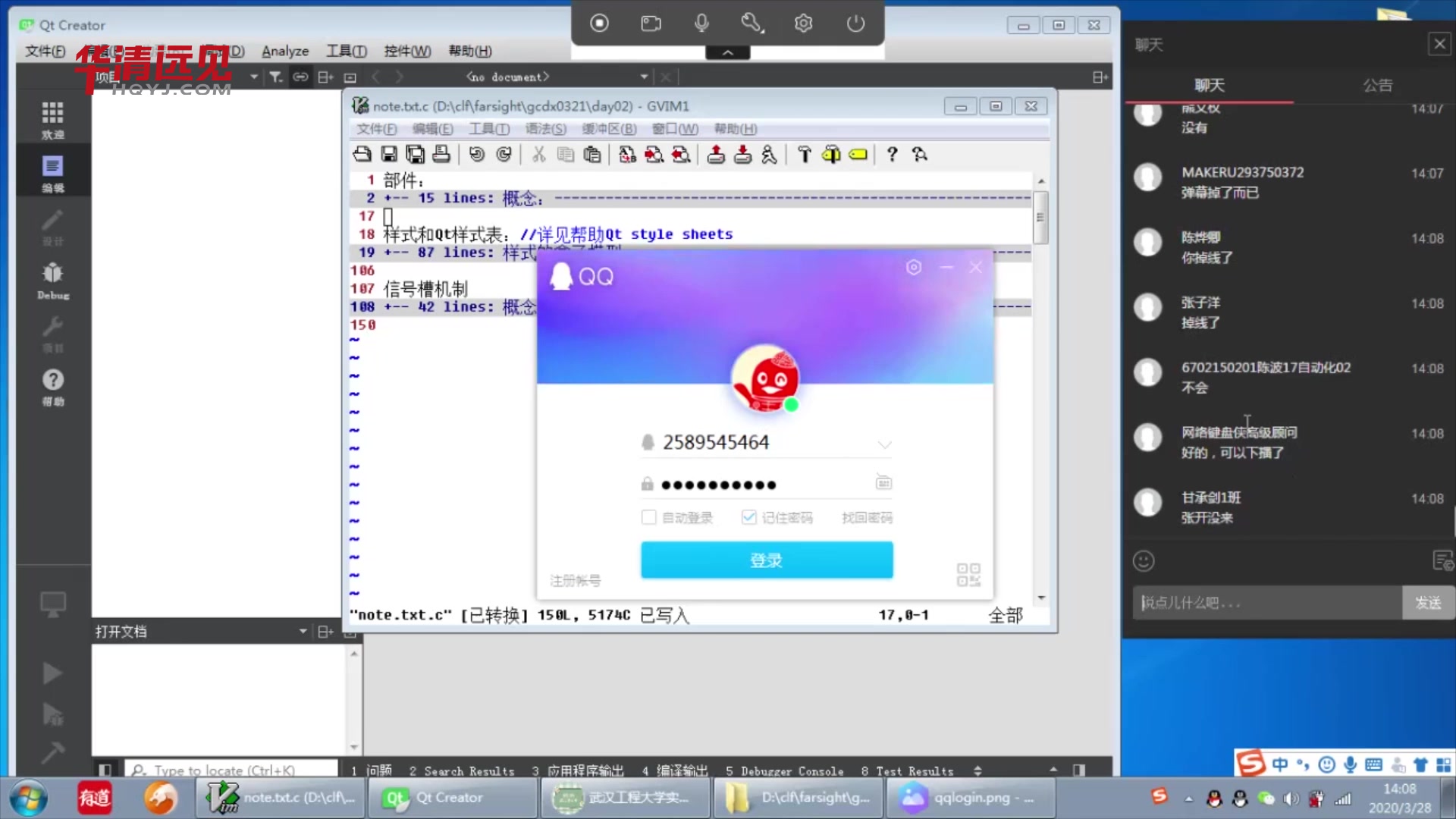Click the emoji smiley icon in chat panel
Screen dimensions: 1456x819
(x=1144, y=561)
